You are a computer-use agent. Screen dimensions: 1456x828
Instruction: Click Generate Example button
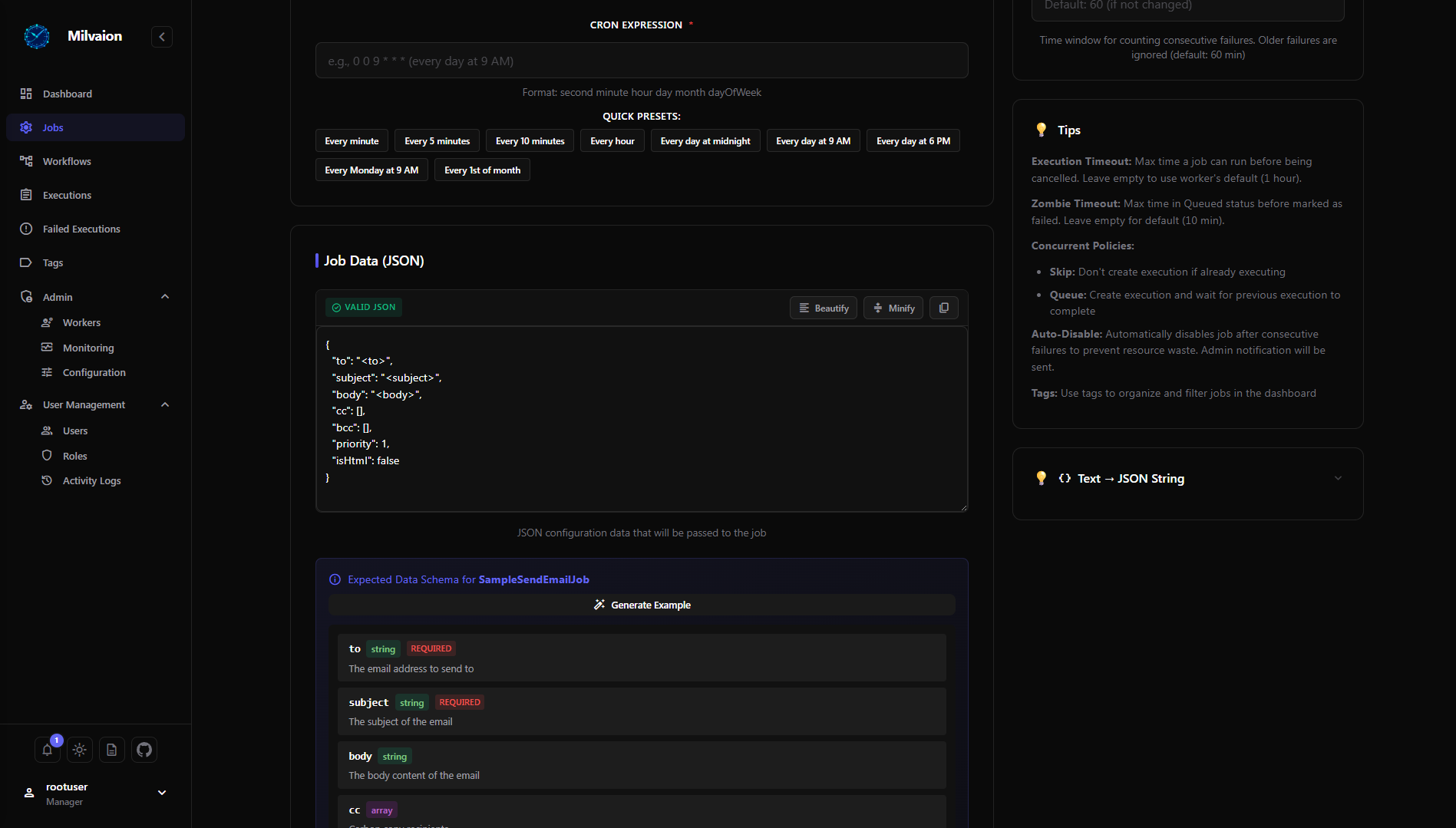[x=642, y=605]
